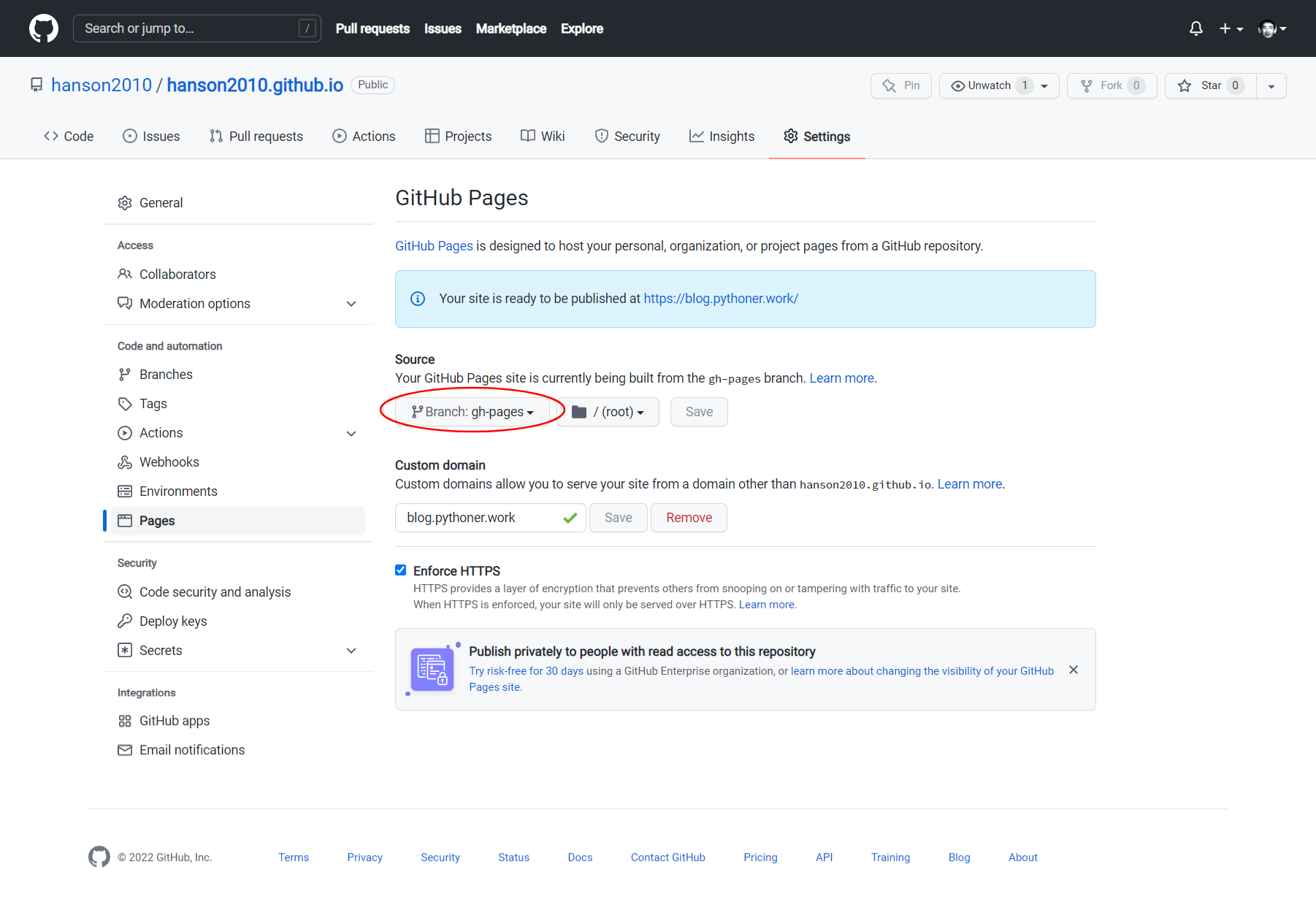1316x915 pixels.
Task: Open General settings in sidebar
Action: coord(238,203)
